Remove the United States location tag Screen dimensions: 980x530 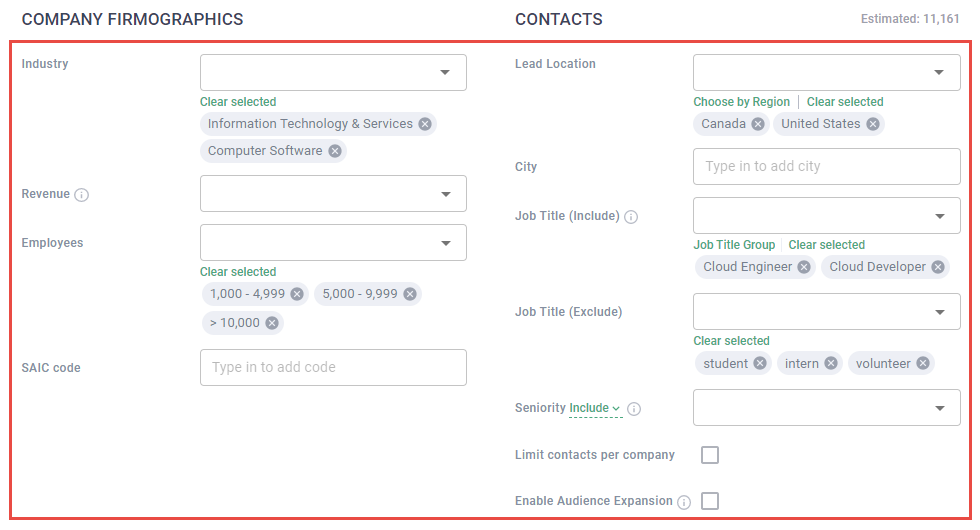[x=873, y=124]
